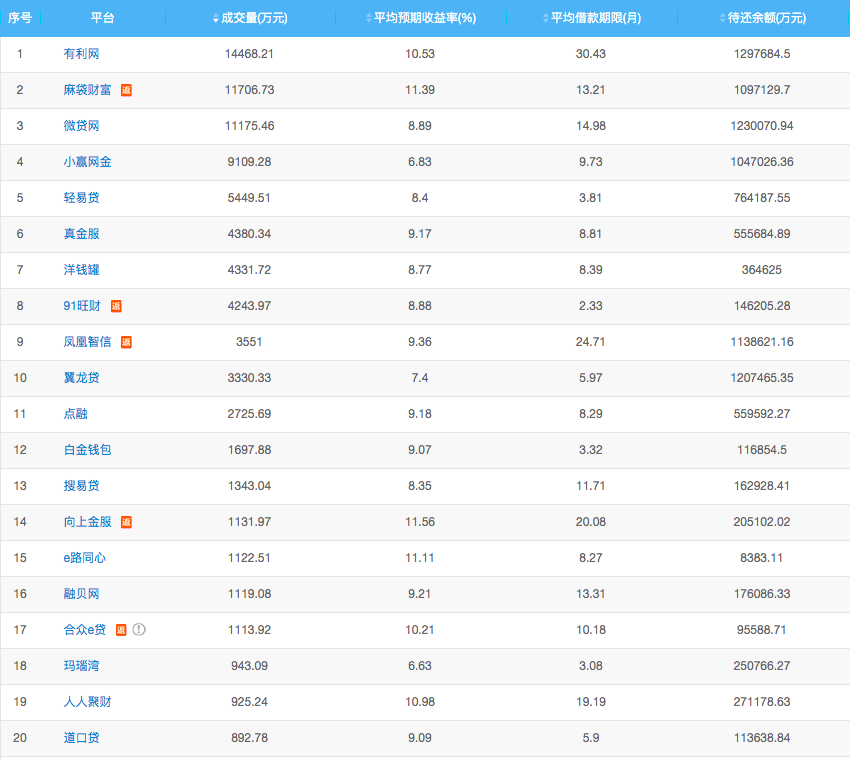Screen dimensions: 850x760
Task: Click the orange 返 badge next to 向上金服
Action: point(126,522)
